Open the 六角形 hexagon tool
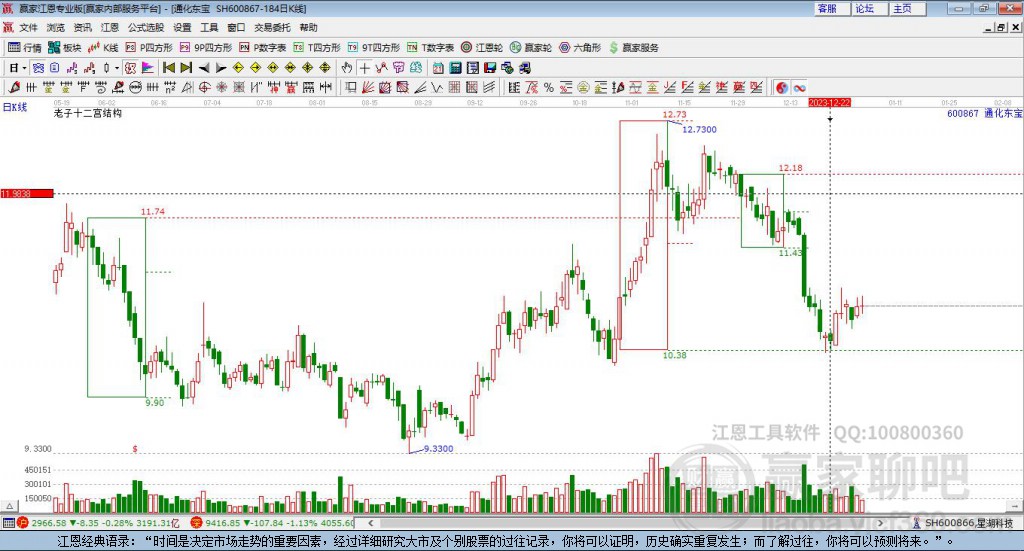Image resolution: width=1024 pixels, height=551 pixels. (x=580, y=48)
